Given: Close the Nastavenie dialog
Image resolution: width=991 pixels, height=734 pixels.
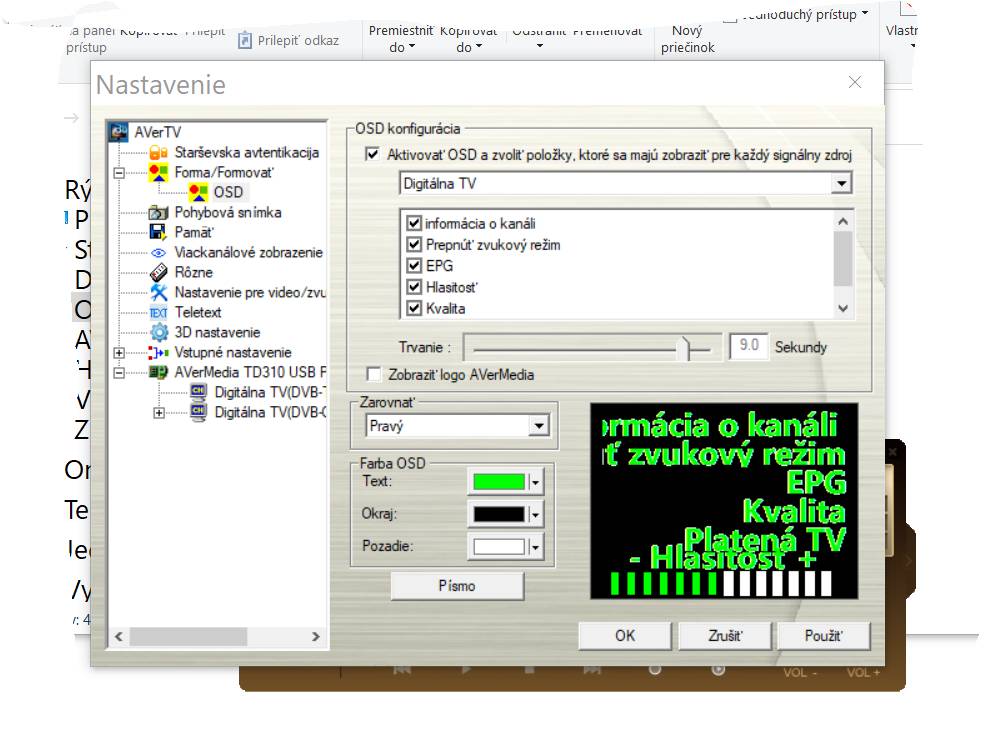Looking at the screenshot, I should [x=855, y=82].
